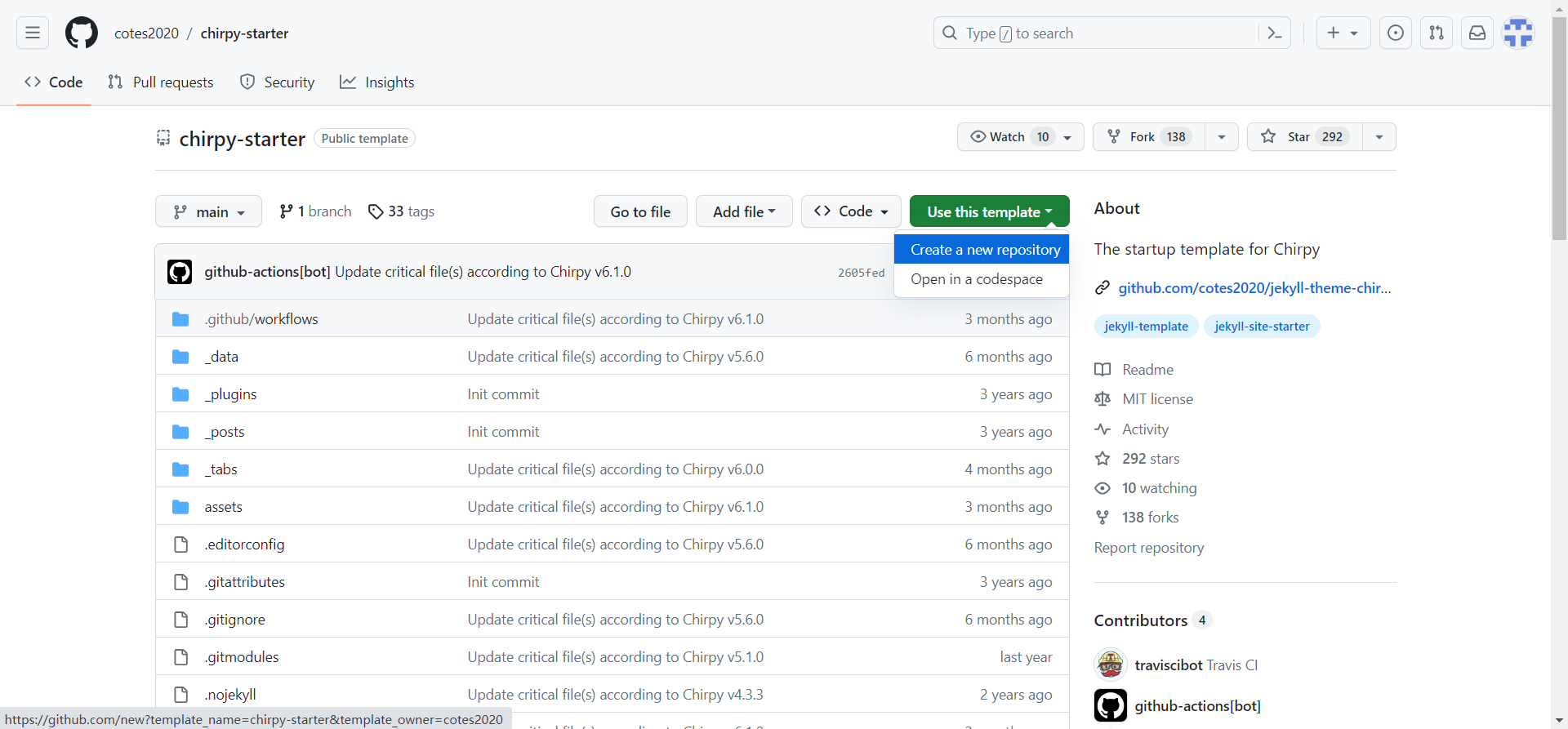Expand the Star lists dropdown arrow
Viewport: 1568px width, 729px height.
(1379, 136)
